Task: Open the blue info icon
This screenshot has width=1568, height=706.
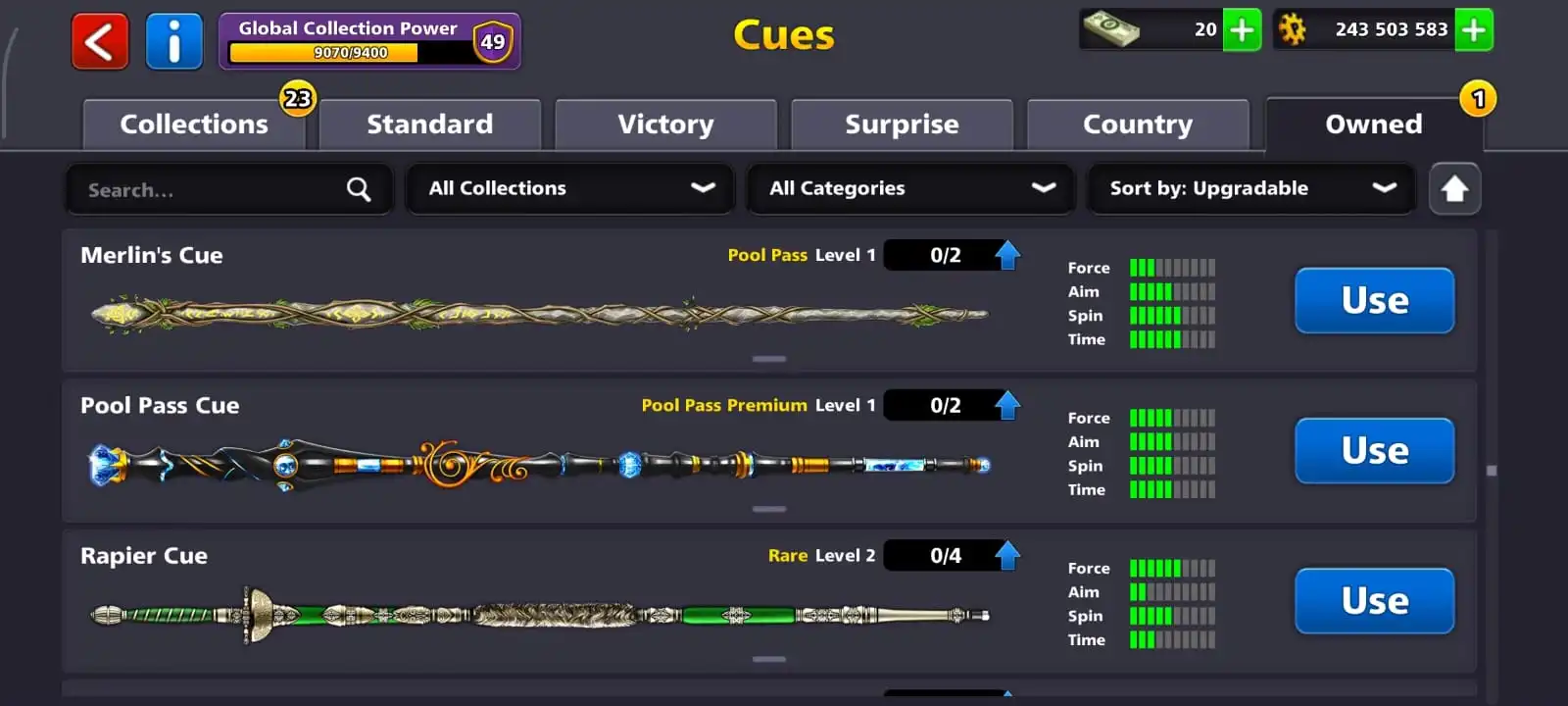Action: 174,41
